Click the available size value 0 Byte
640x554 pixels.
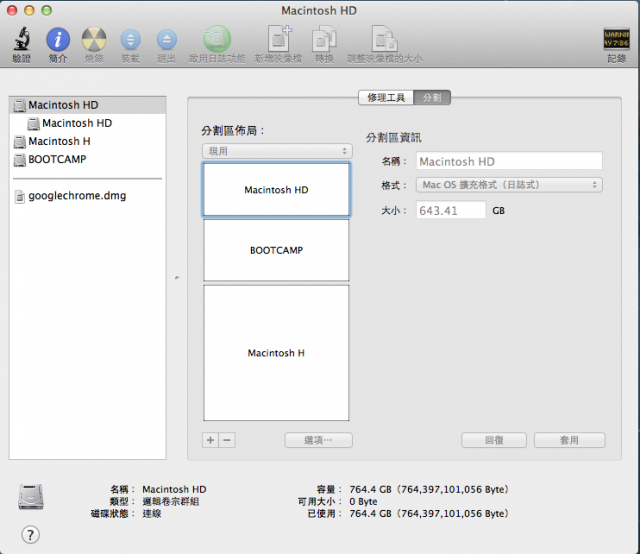pyautogui.click(x=363, y=501)
